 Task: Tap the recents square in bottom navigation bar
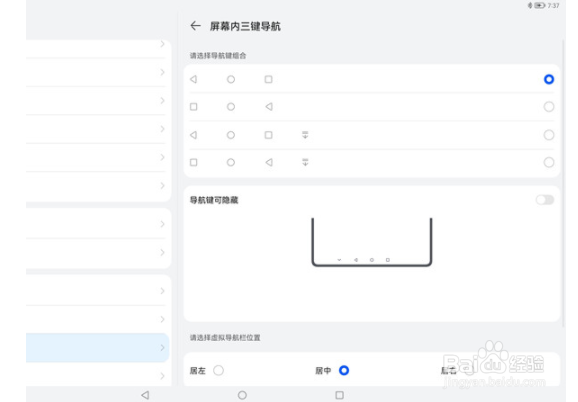coord(340,395)
